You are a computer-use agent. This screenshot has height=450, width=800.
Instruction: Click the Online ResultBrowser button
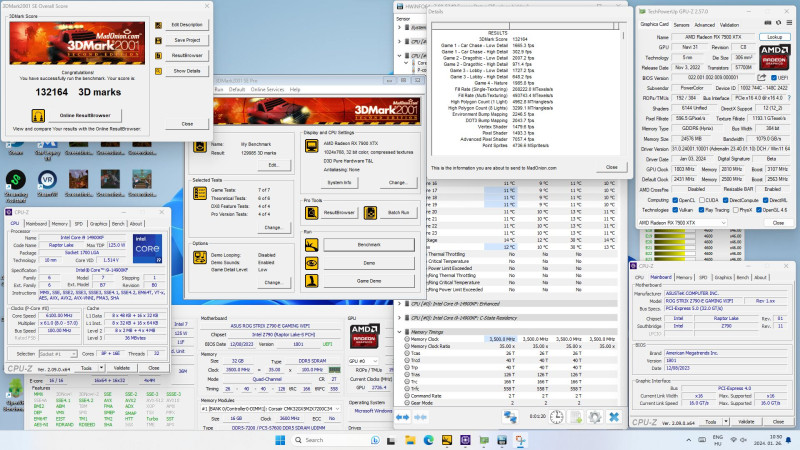tap(85, 116)
